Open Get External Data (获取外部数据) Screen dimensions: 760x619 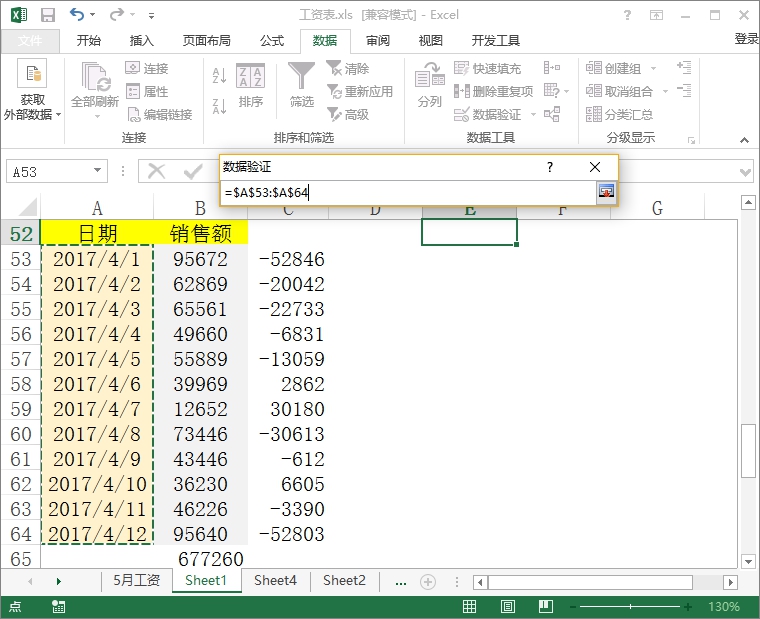32,90
